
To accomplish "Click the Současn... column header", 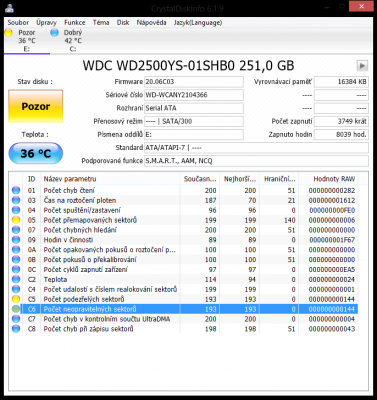I will click(x=200, y=179).
